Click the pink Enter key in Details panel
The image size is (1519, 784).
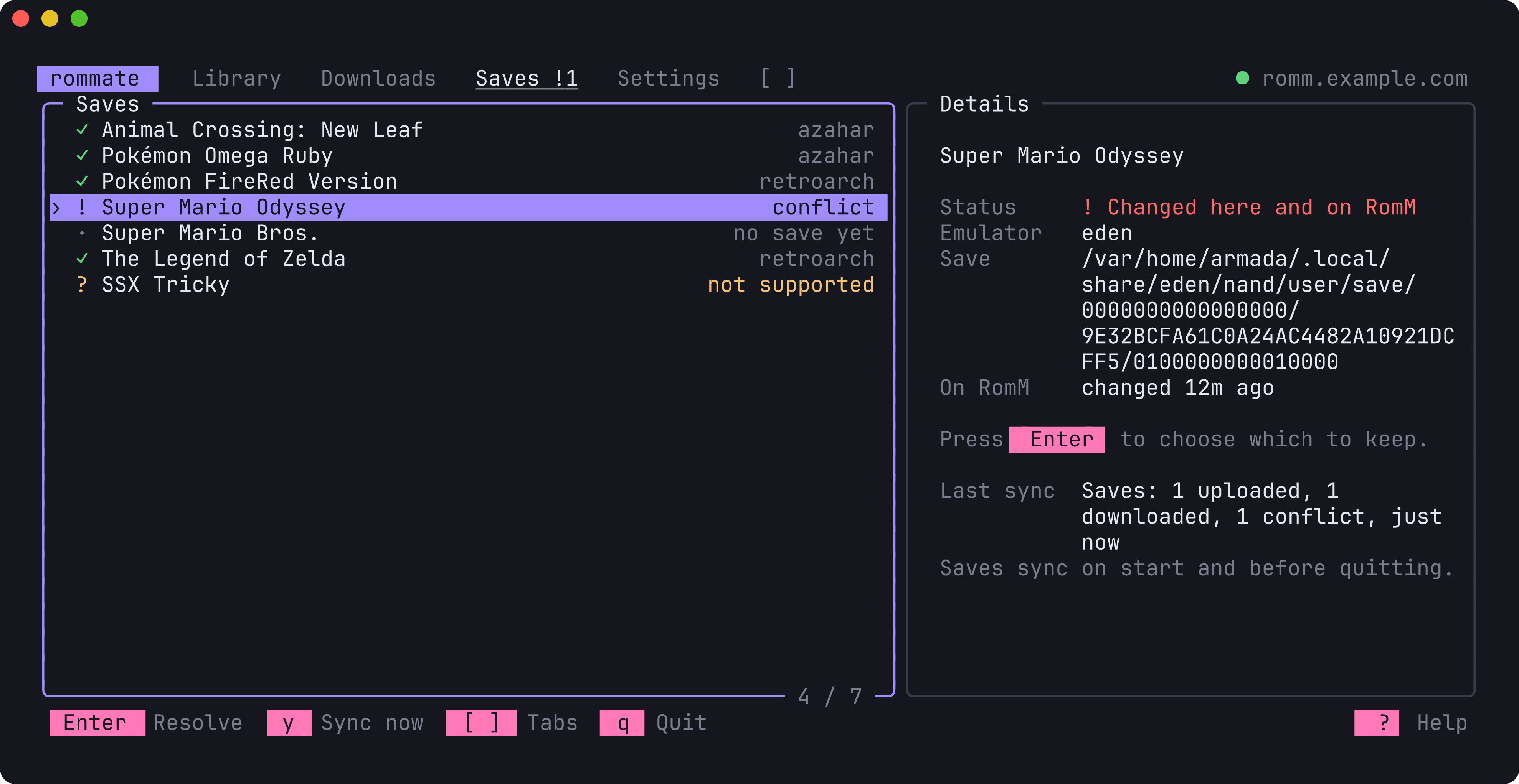[x=1057, y=439]
